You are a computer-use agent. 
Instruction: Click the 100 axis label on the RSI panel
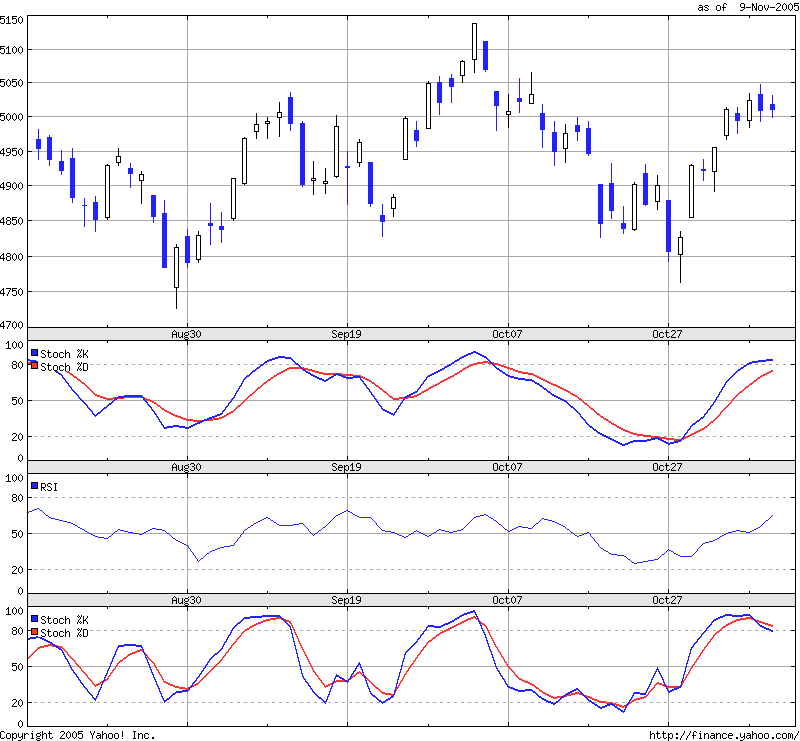point(14,478)
